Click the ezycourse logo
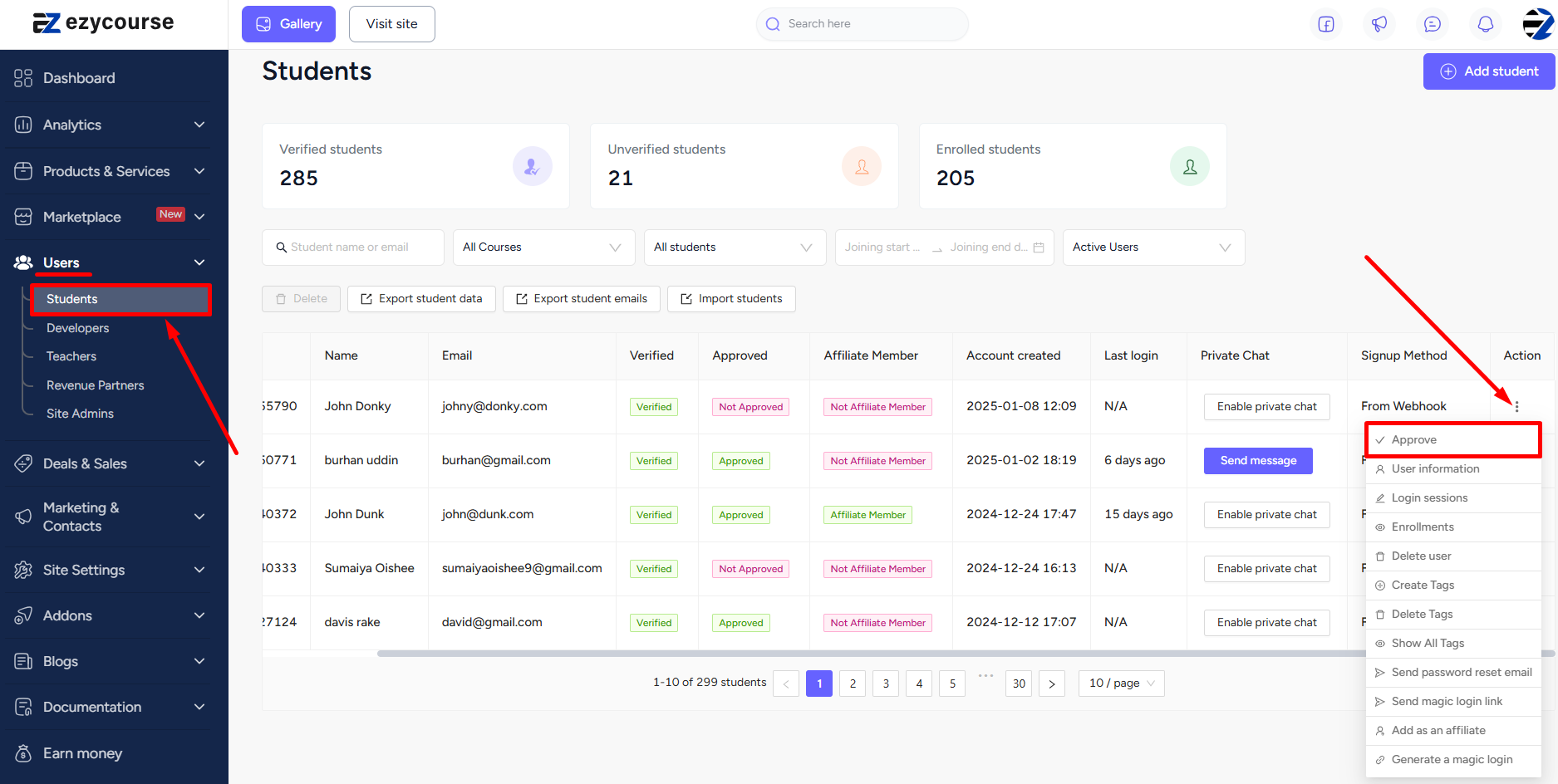 103,22
